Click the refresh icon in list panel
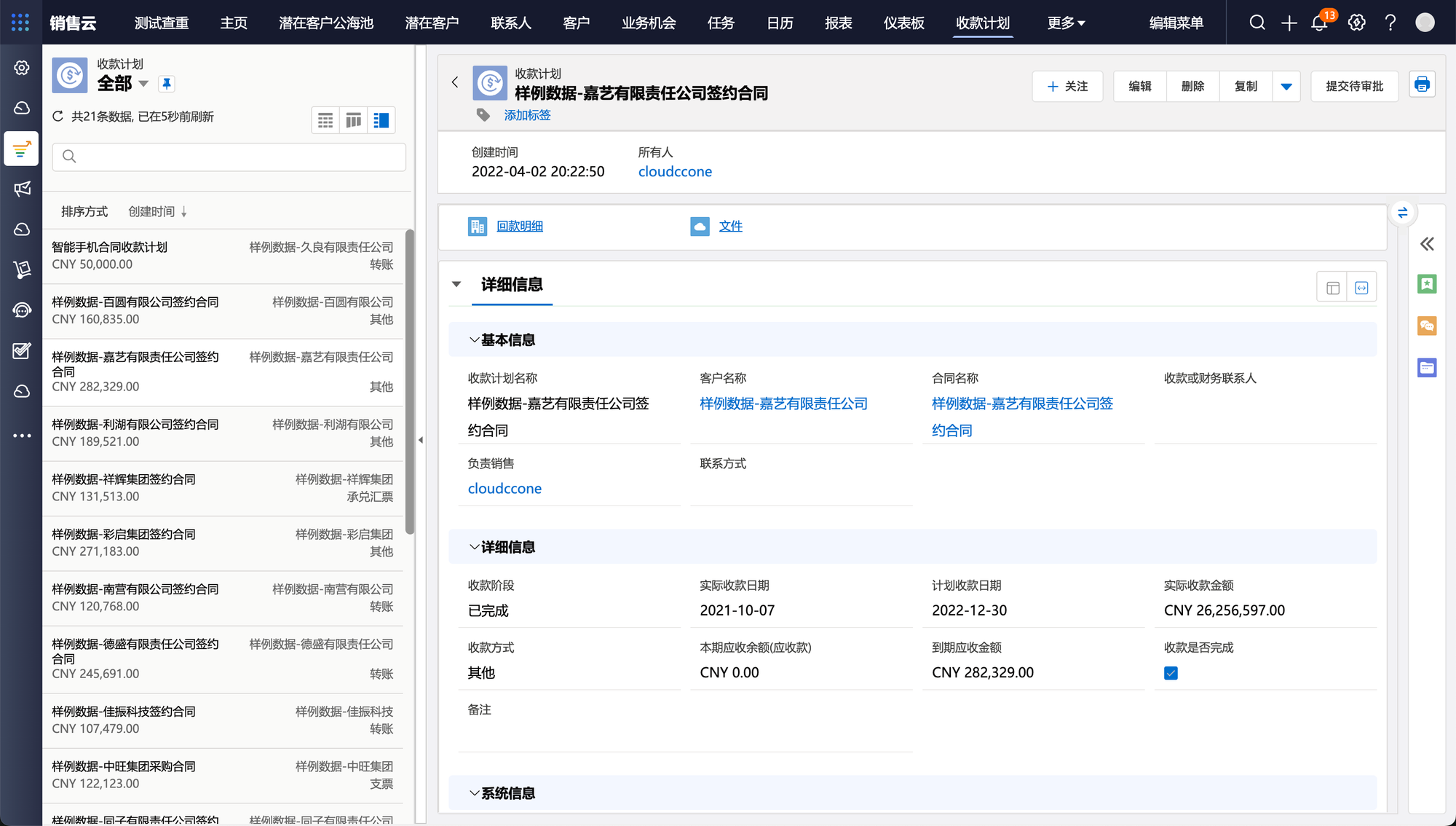1456x826 pixels. (58, 117)
